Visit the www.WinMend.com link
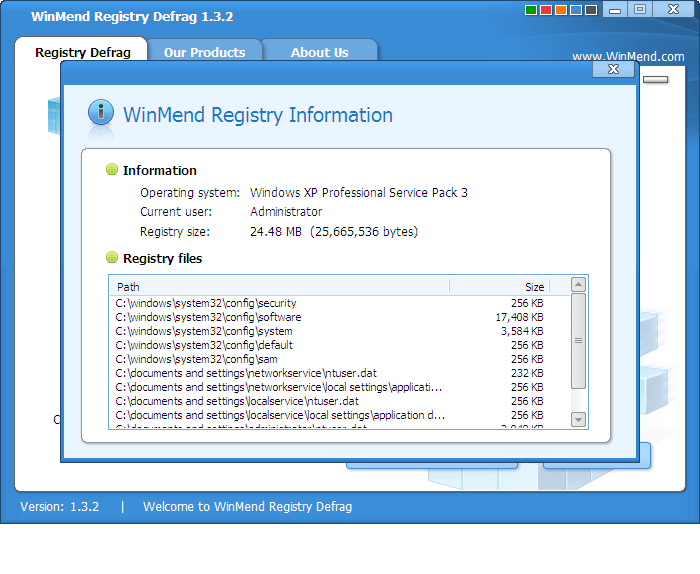 coord(628,57)
